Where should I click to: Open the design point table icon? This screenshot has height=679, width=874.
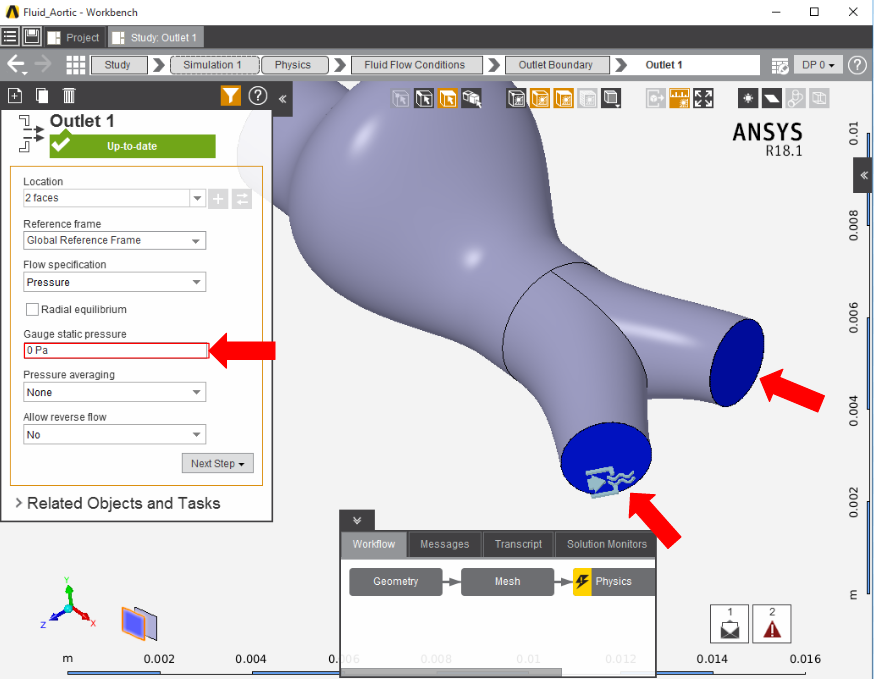pyautogui.click(x=780, y=65)
